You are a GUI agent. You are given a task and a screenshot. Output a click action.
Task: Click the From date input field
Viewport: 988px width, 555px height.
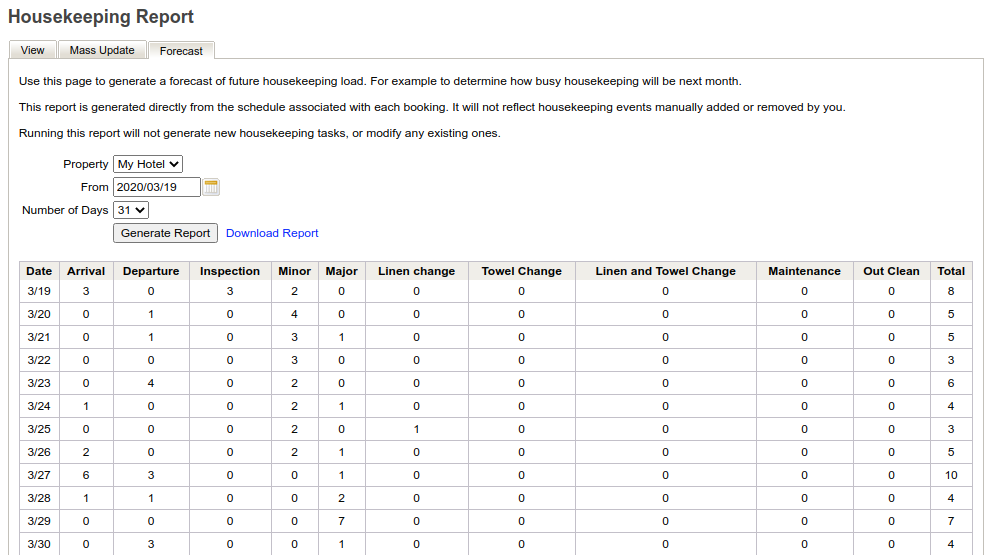pyautogui.click(x=157, y=187)
